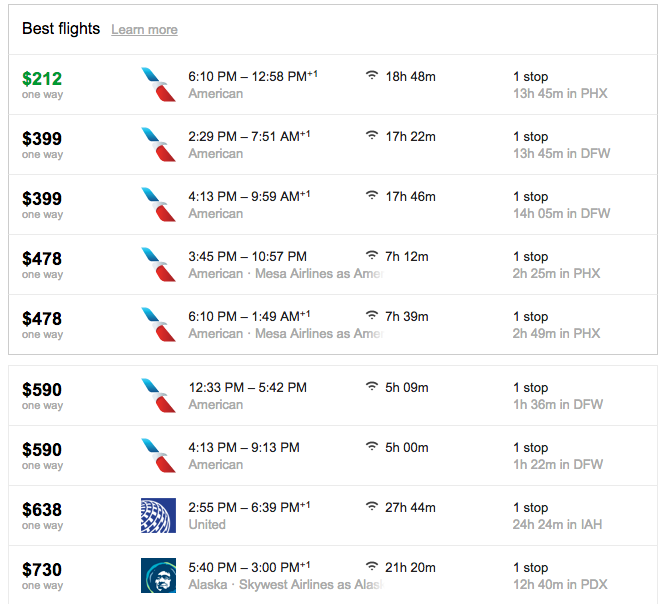This screenshot has width=666, height=604.
Task: Select the $212 one way fare
Action: coord(42,85)
